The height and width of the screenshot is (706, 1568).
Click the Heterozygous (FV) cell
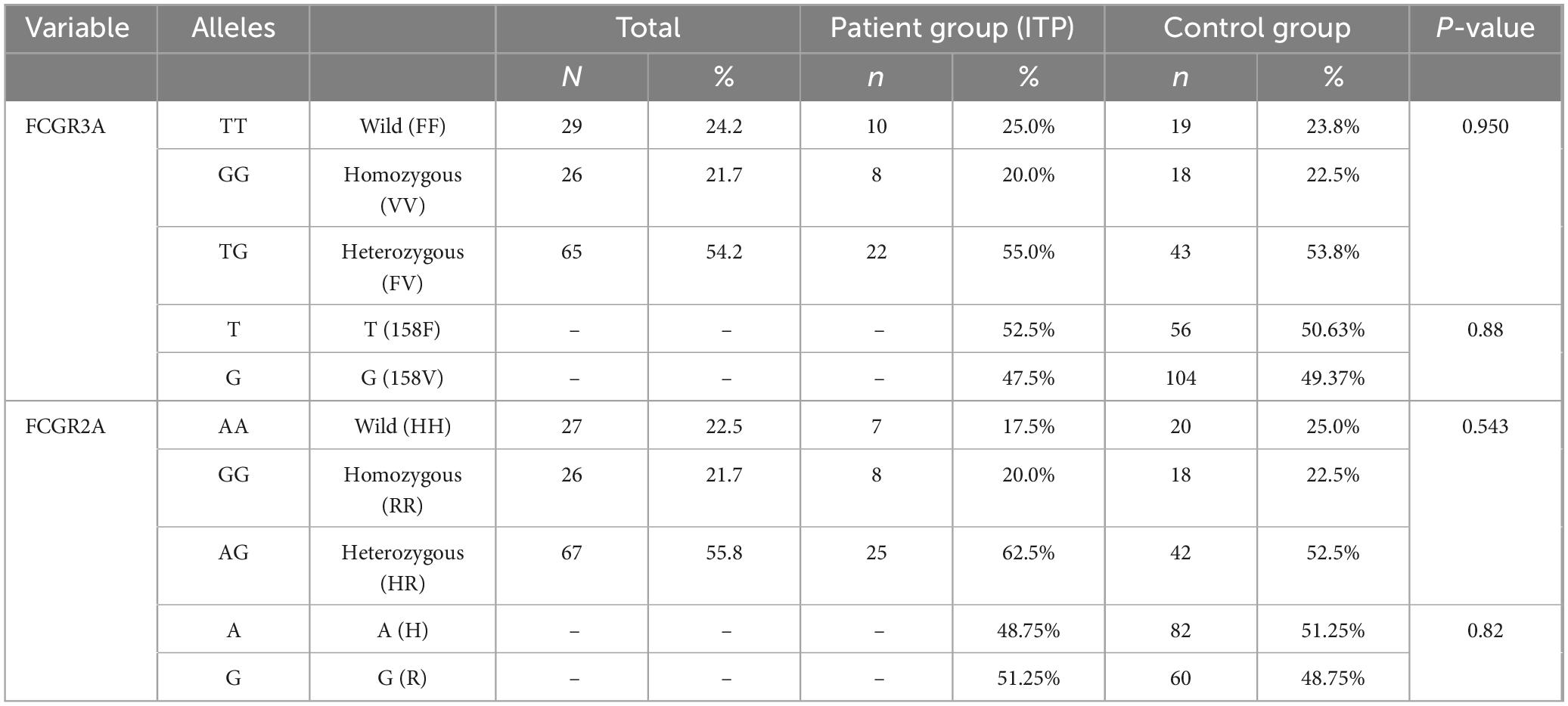point(402,267)
